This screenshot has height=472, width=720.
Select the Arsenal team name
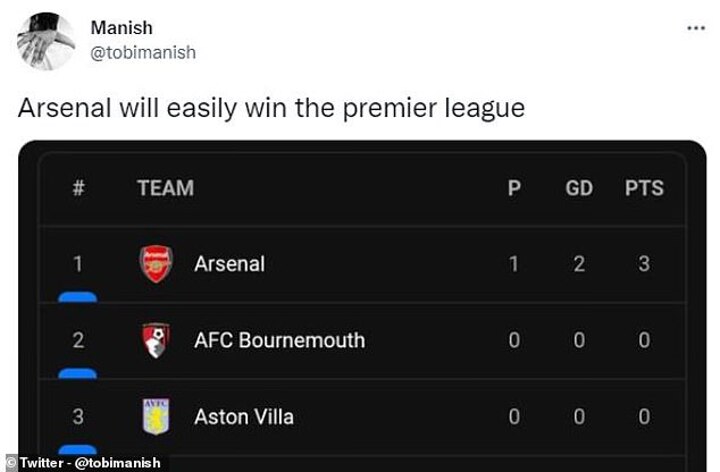click(x=230, y=264)
